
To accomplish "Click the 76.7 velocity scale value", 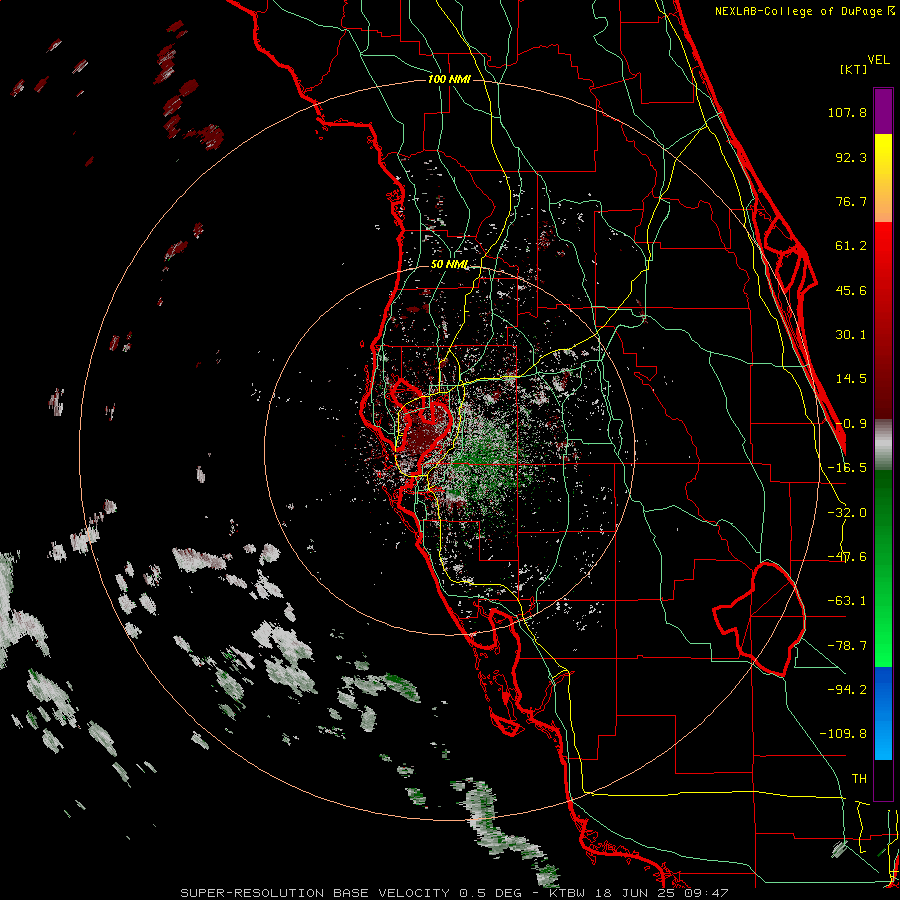I will [x=851, y=201].
